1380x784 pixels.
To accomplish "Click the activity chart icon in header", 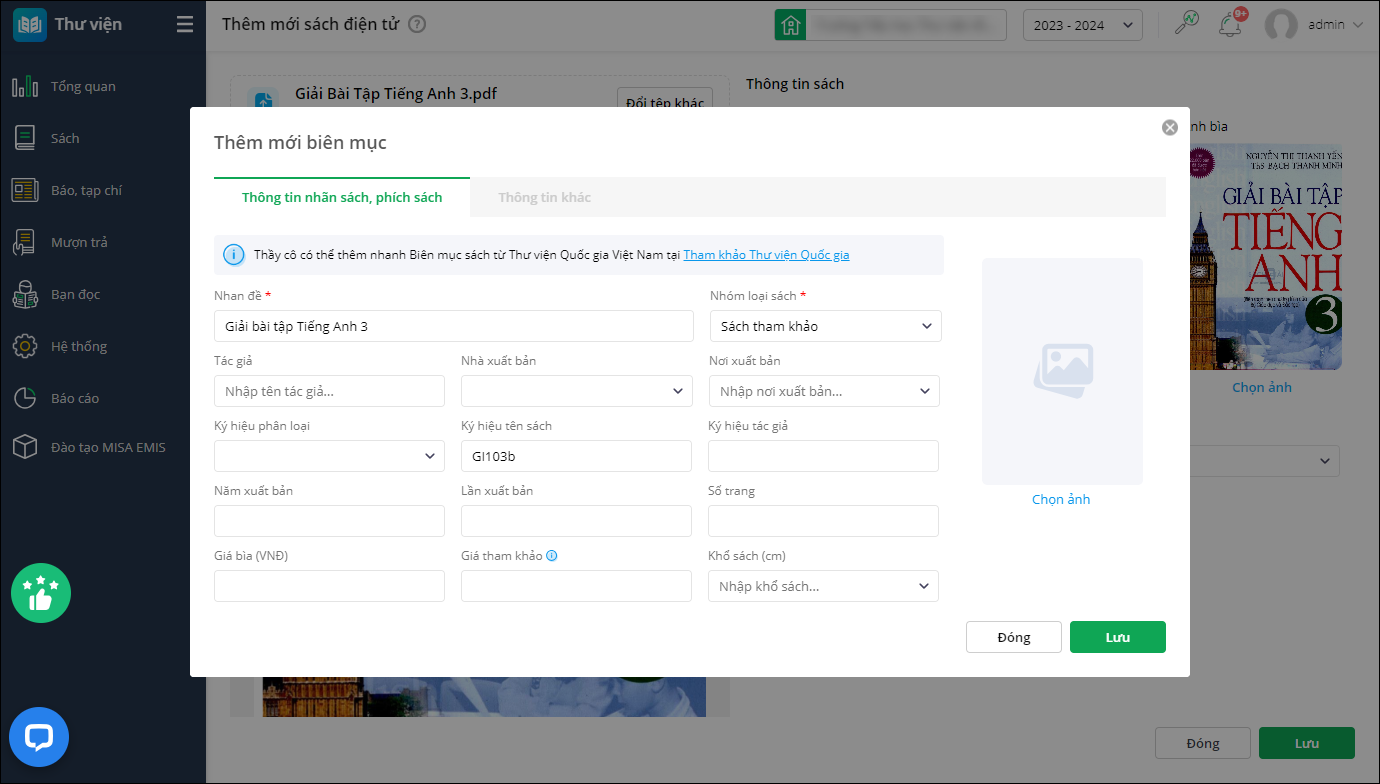I will (x=1187, y=24).
